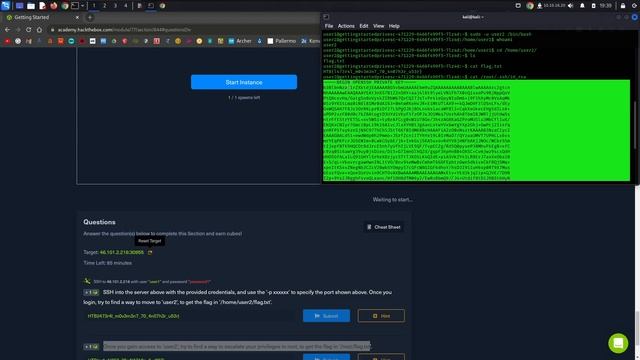Open the YouTube bookmark icon
640x360 pixels.
click(x=7, y=41)
